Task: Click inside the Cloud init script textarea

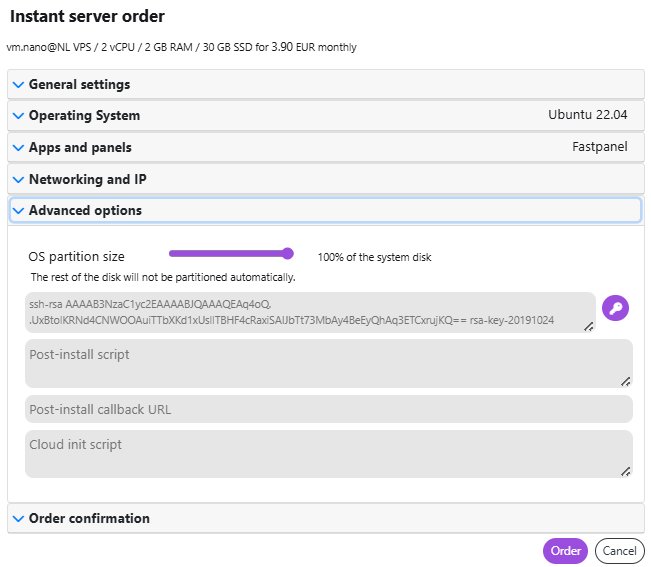Action: pos(329,454)
